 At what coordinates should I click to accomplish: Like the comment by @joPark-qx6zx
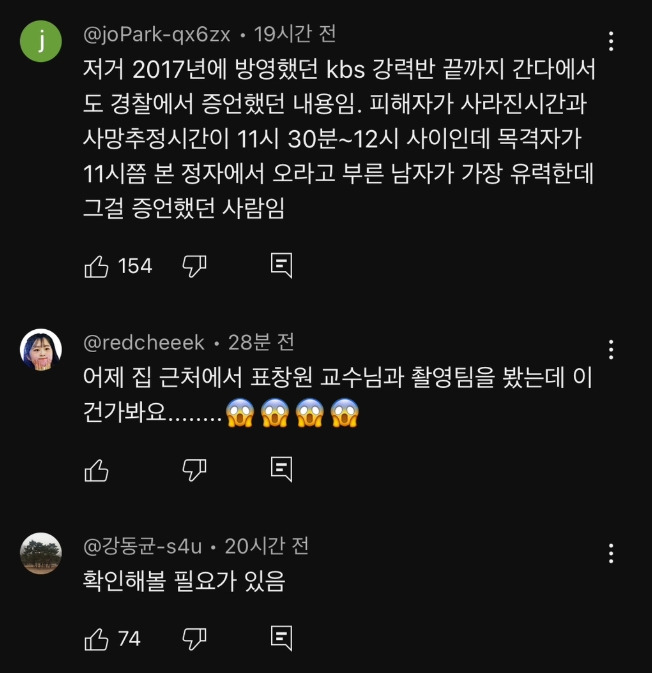tap(96, 266)
